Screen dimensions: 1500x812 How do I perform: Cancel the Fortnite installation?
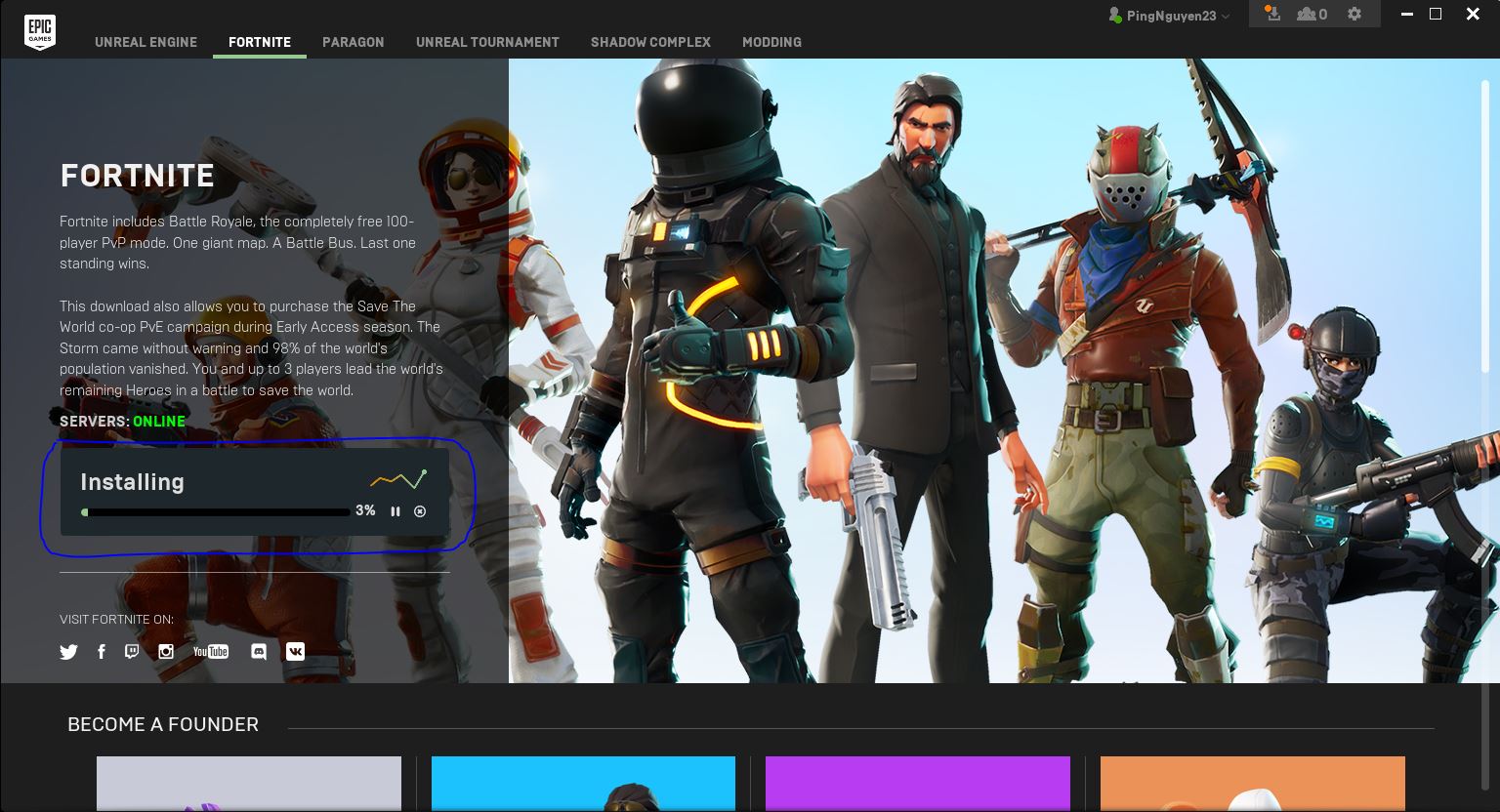pos(420,511)
